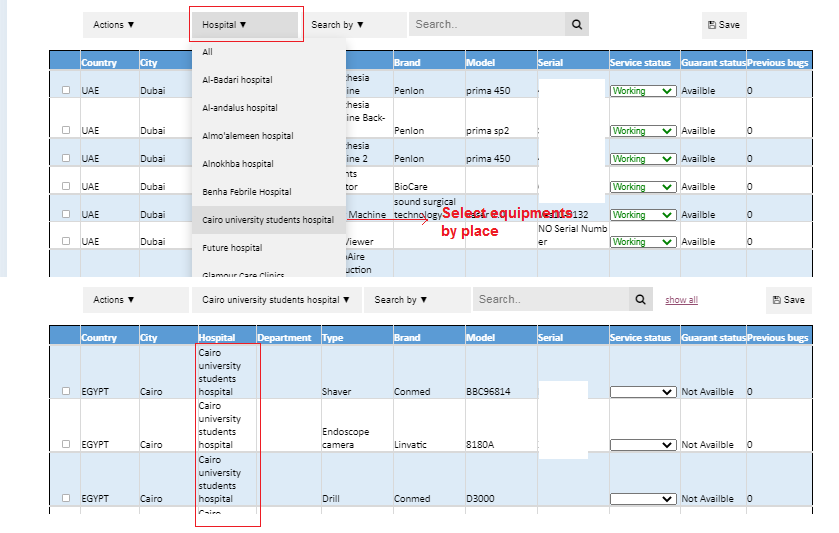Choose Al-Badari hospital from the list
The height and width of the screenshot is (533, 839).
tap(237, 80)
